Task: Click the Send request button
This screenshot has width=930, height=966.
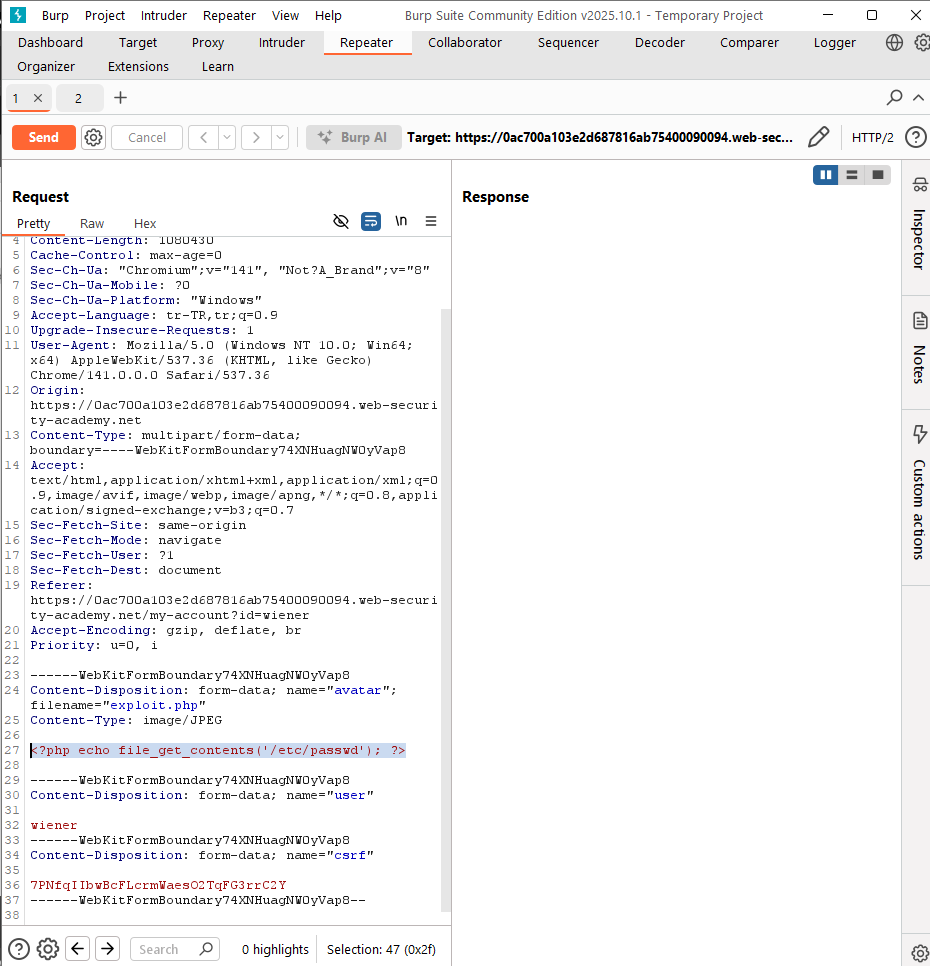Action: pyautogui.click(x=44, y=137)
